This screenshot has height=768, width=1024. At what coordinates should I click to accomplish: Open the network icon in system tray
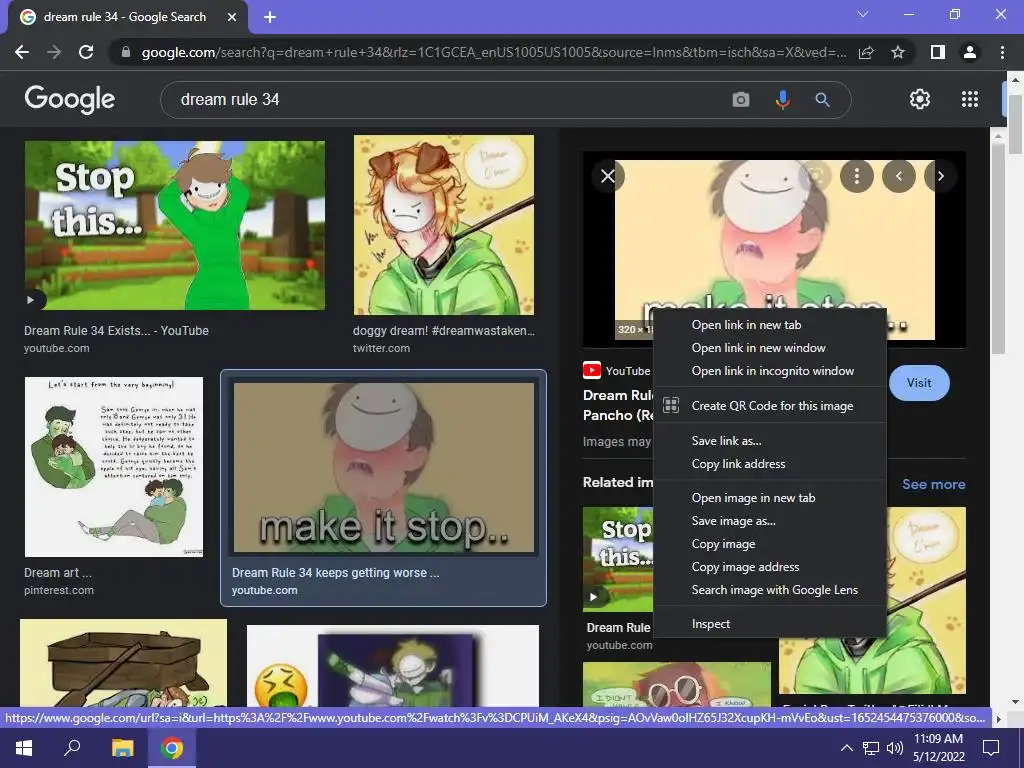(871, 748)
